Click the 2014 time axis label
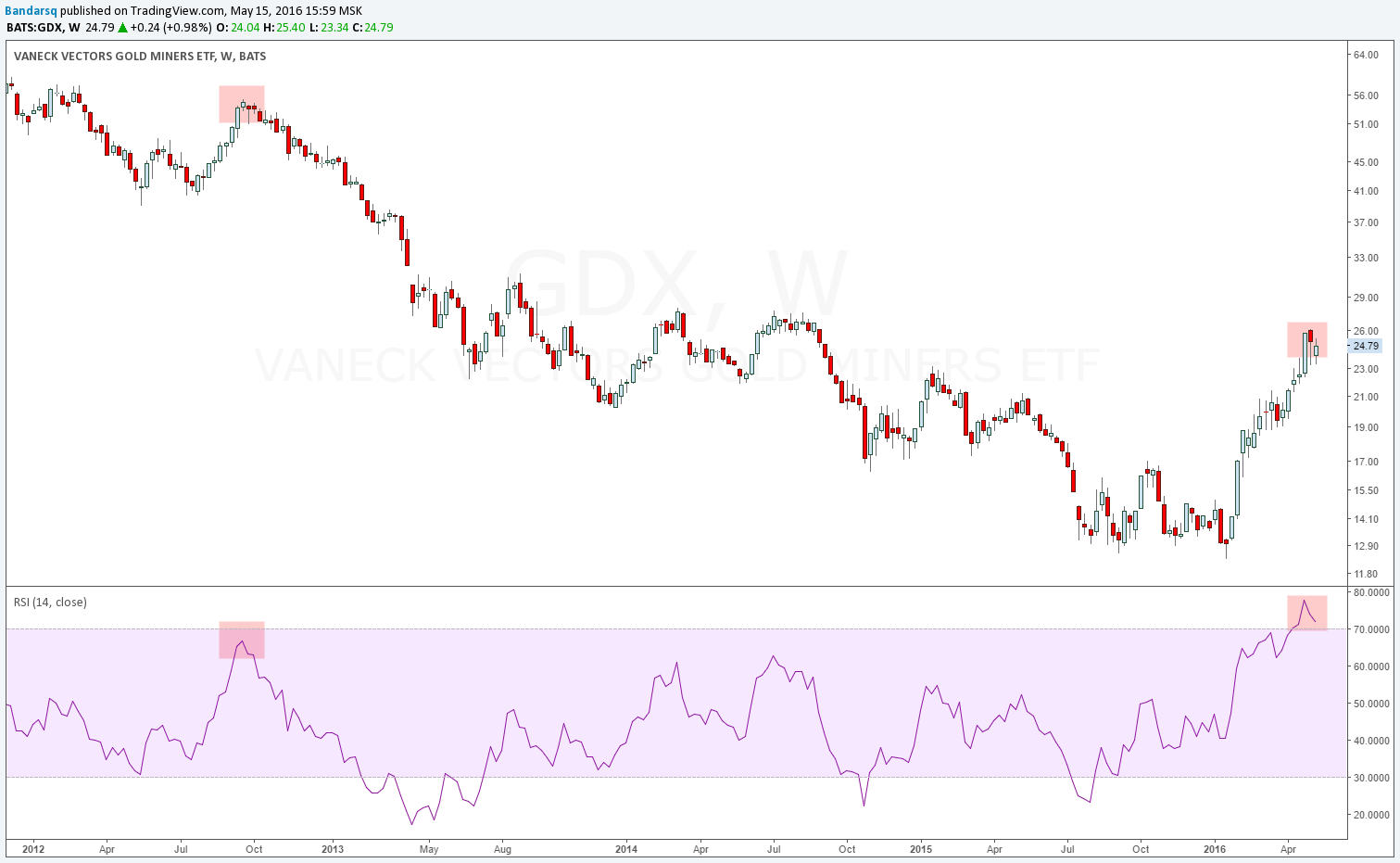Viewport: 1400px width, 863px height. point(626,849)
